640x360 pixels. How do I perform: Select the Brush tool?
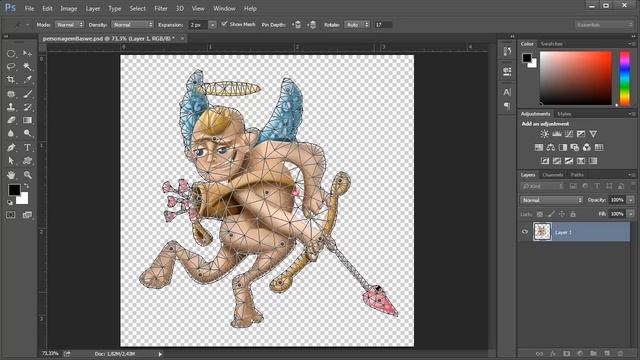27,94
